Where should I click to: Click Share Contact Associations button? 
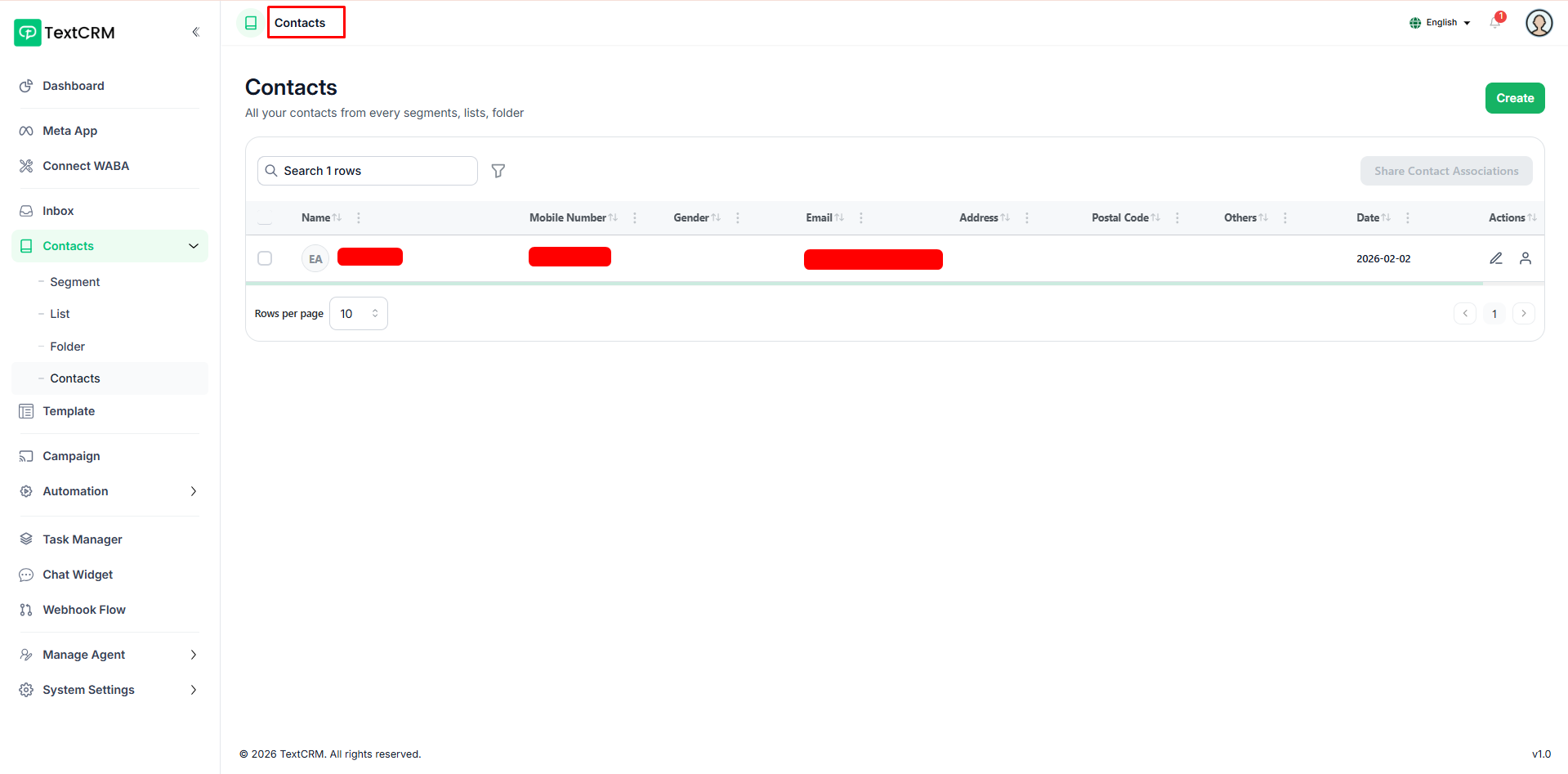[x=1445, y=171]
